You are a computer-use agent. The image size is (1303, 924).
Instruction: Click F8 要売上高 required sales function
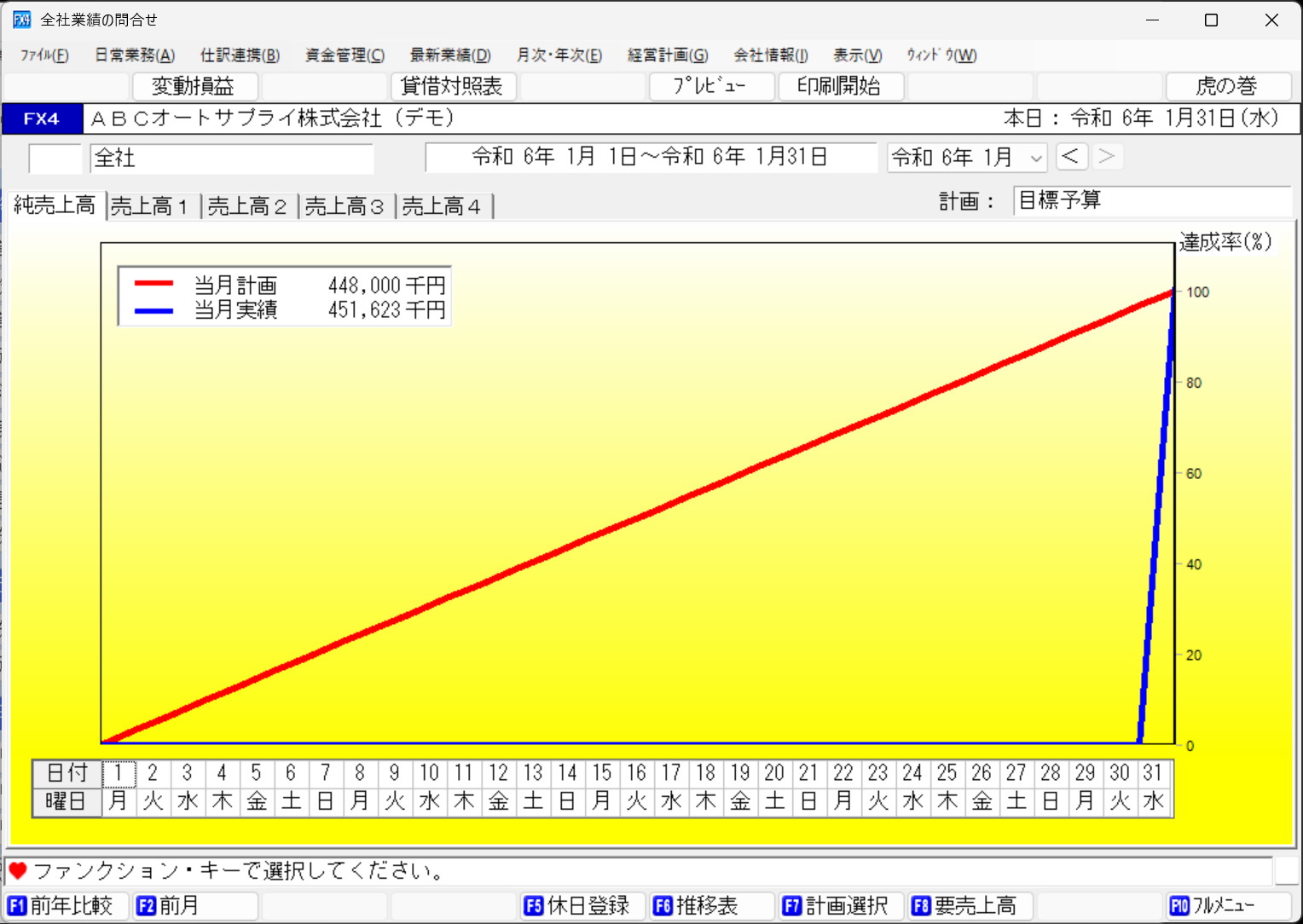tap(970, 906)
